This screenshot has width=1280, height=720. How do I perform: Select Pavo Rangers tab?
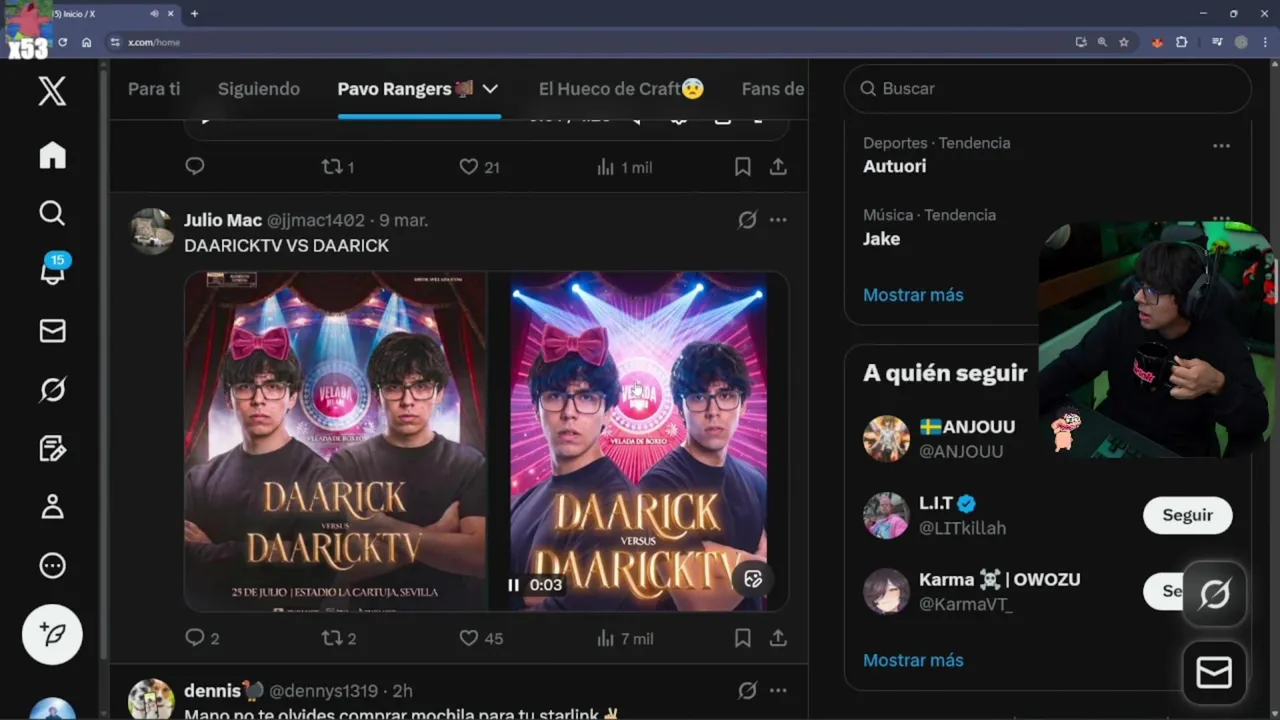405,89
